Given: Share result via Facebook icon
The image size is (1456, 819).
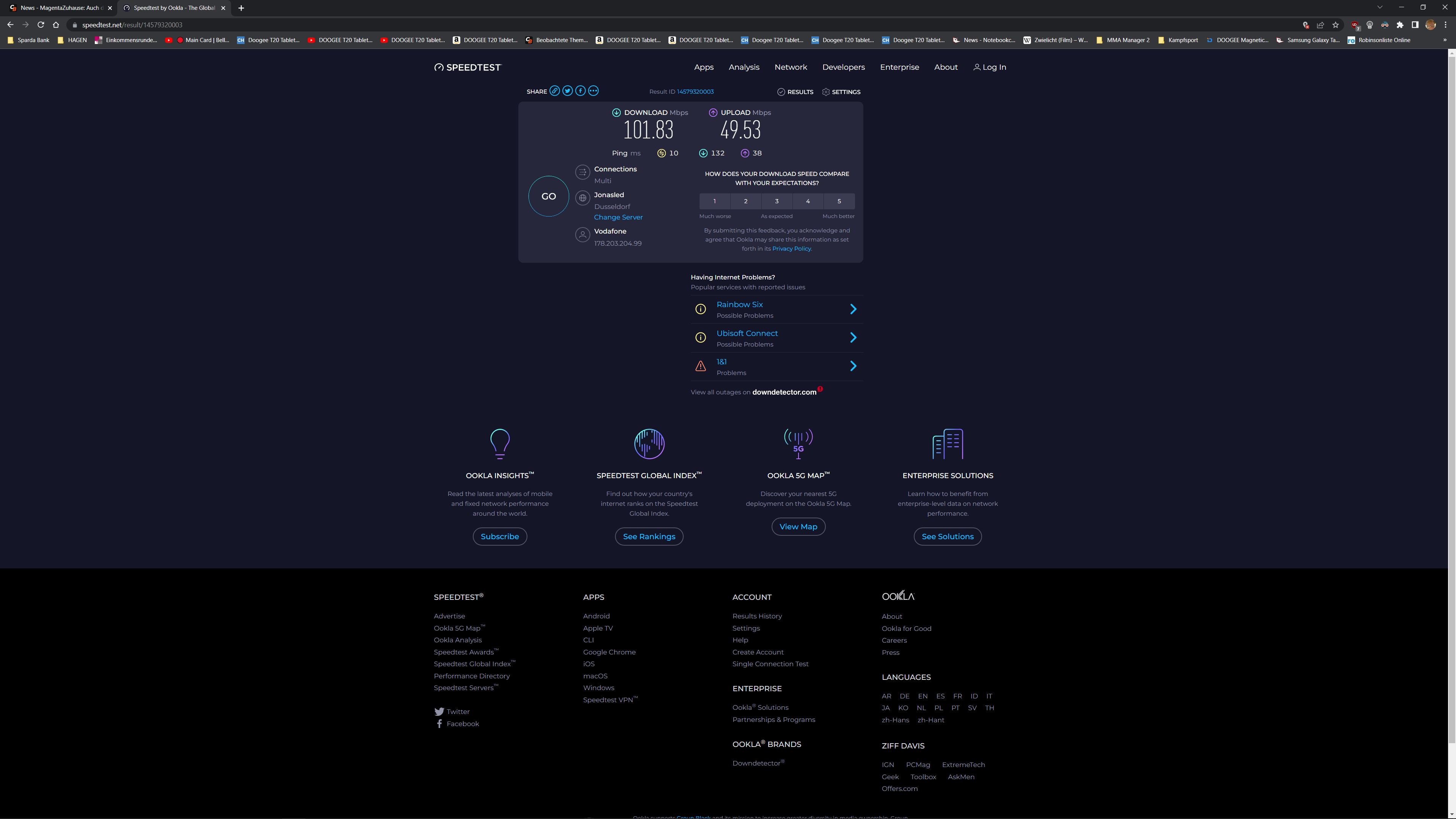Looking at the screenshot, I should coord(581,91).
